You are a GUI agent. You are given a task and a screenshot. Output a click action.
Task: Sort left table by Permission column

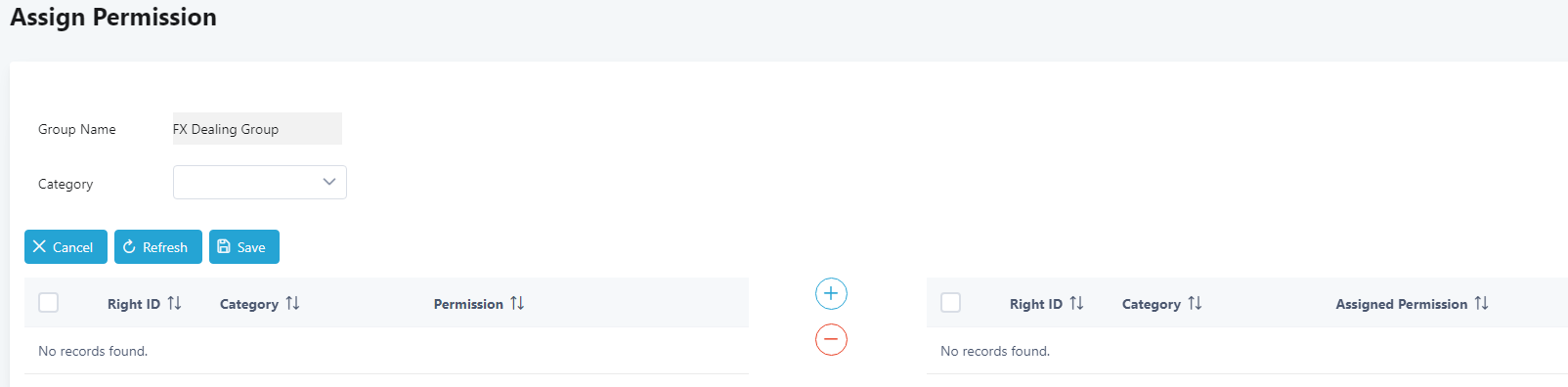[x=517, y=303]
